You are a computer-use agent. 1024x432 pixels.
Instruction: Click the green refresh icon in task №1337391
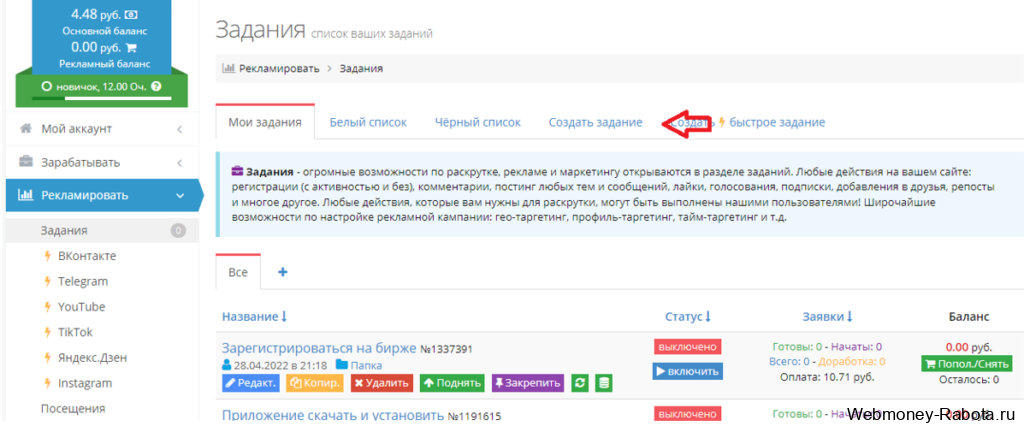coord(580,383)
